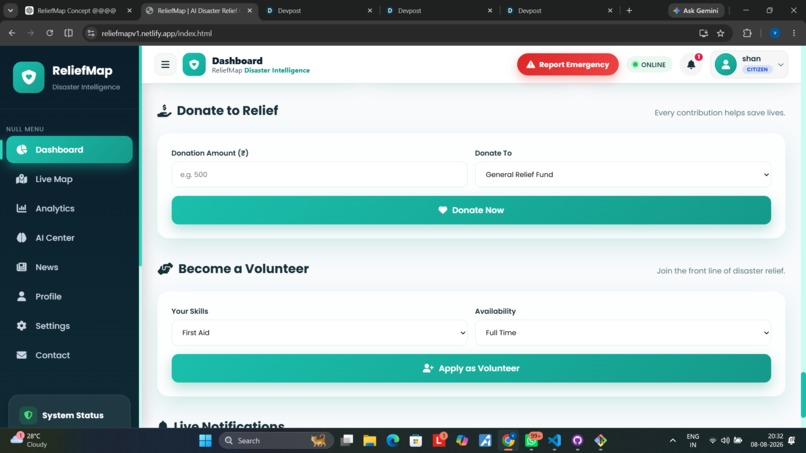Open WhatsApp from taskbar
The image size is (806, 453).
pos(532,441)
